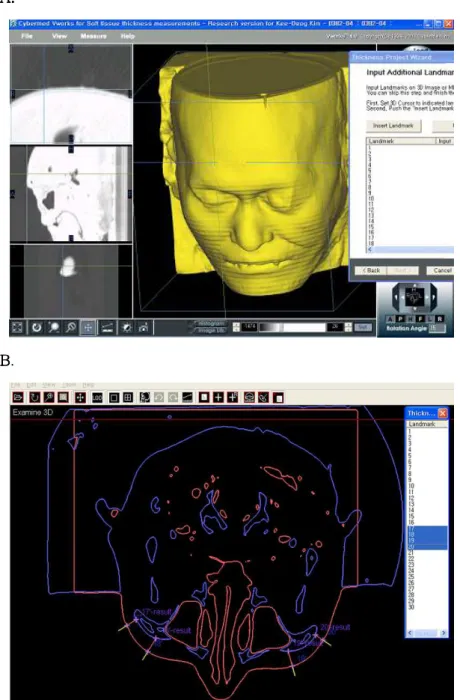Viewport: 460px width, 700px height.
Task: Click left scroll arrow in Thickness panel
Action: [x=410, y=633]
